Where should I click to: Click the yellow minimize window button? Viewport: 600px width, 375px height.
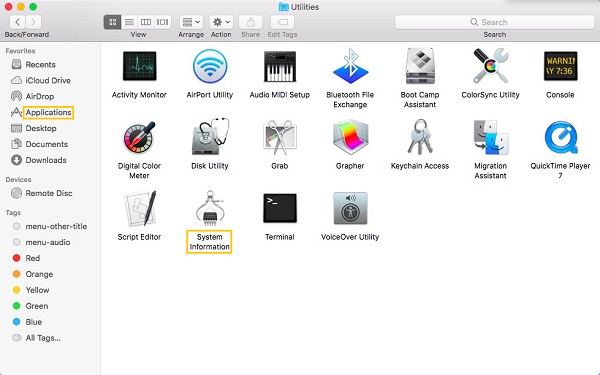tap(21, 7)
